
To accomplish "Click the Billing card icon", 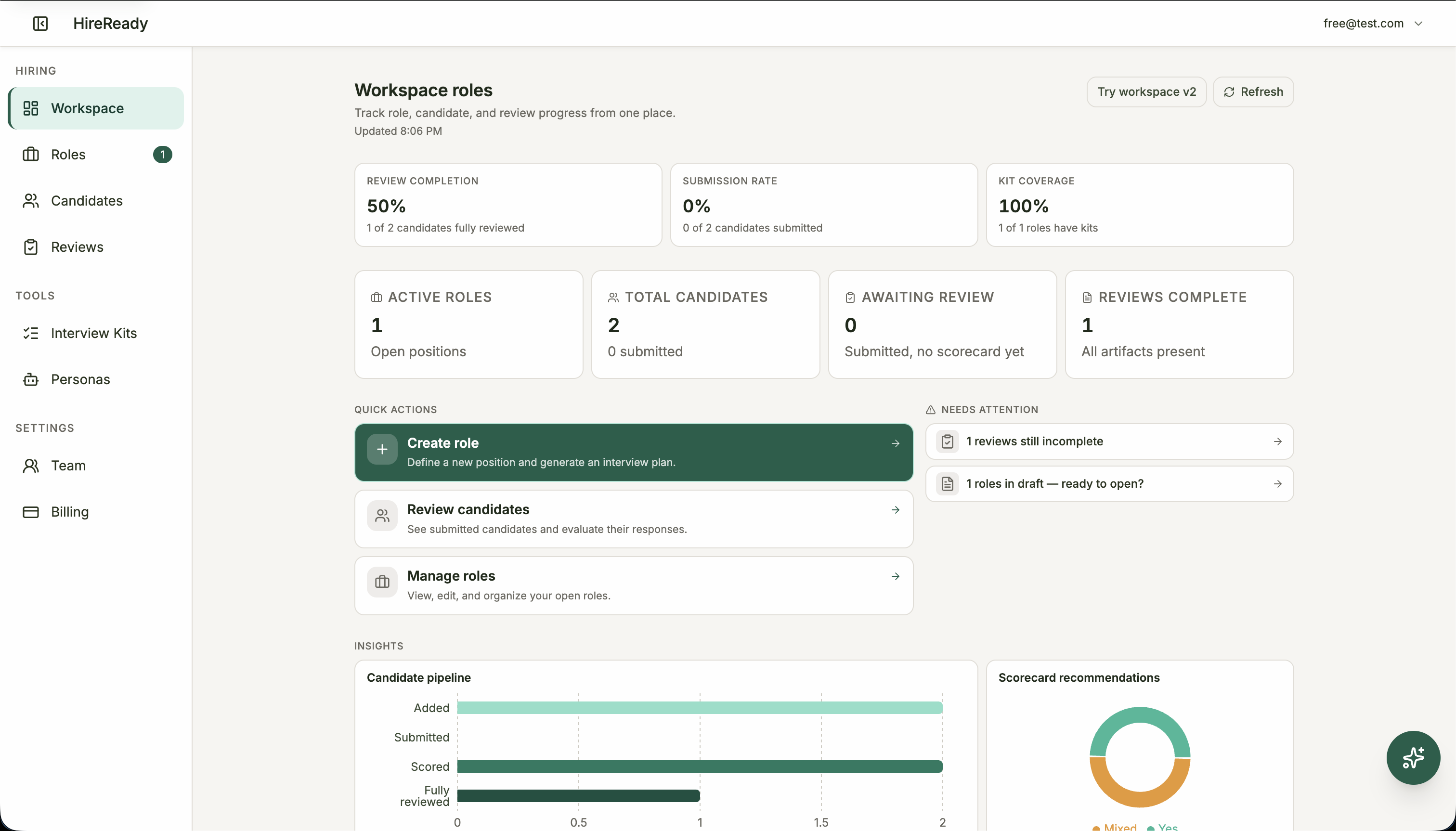I will pyautogui.click(x=31, y=512).
